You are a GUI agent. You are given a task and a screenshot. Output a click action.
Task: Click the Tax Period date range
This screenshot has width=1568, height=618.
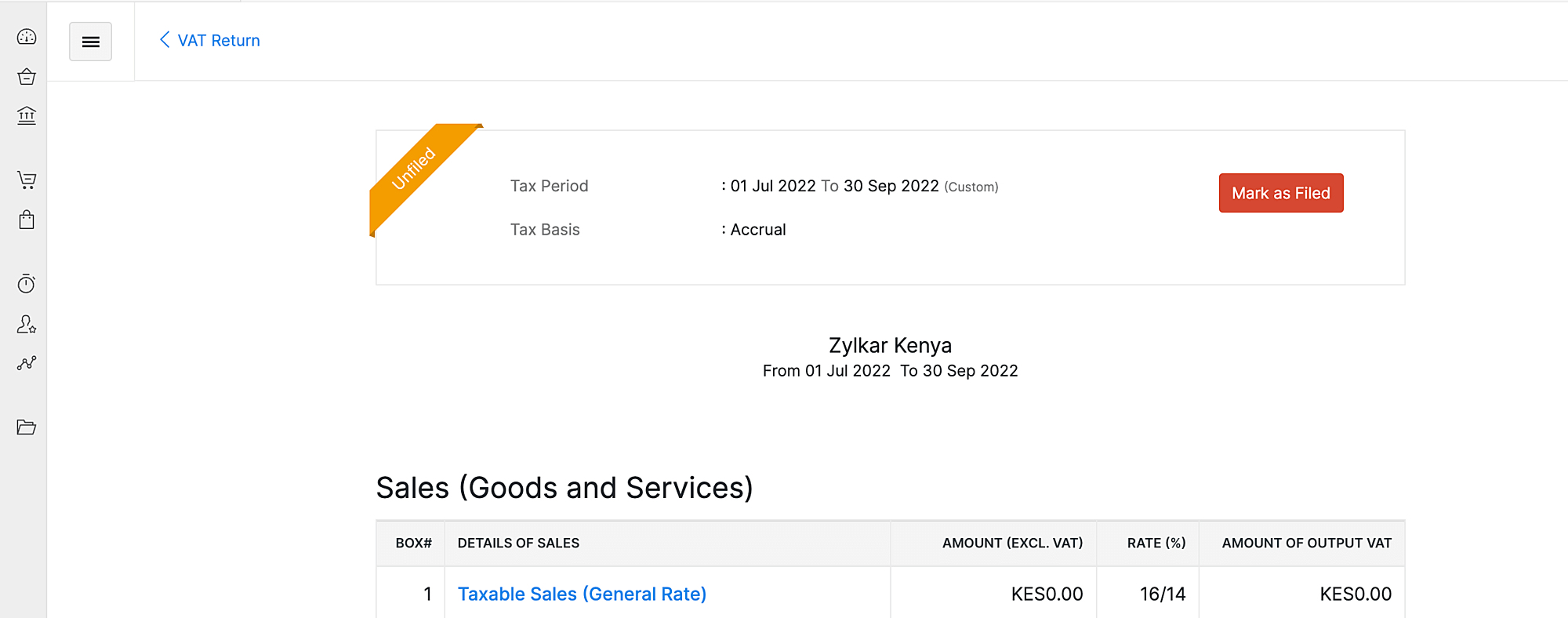pyautogui.click(x=834, y=186)
